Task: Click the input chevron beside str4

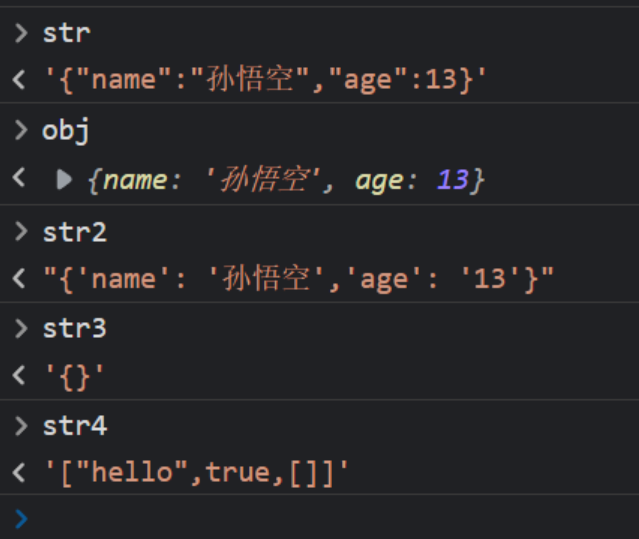Action: tap(21, 427)
